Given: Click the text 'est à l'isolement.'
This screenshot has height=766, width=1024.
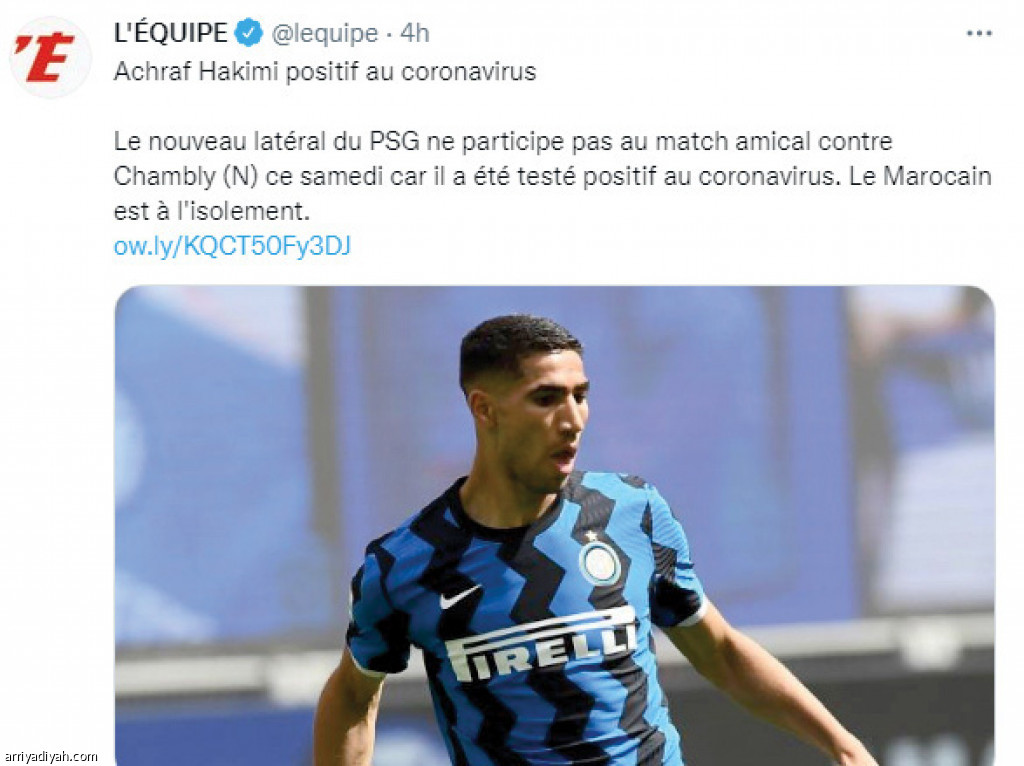Looking at the screenshot, I should (211, 212).
